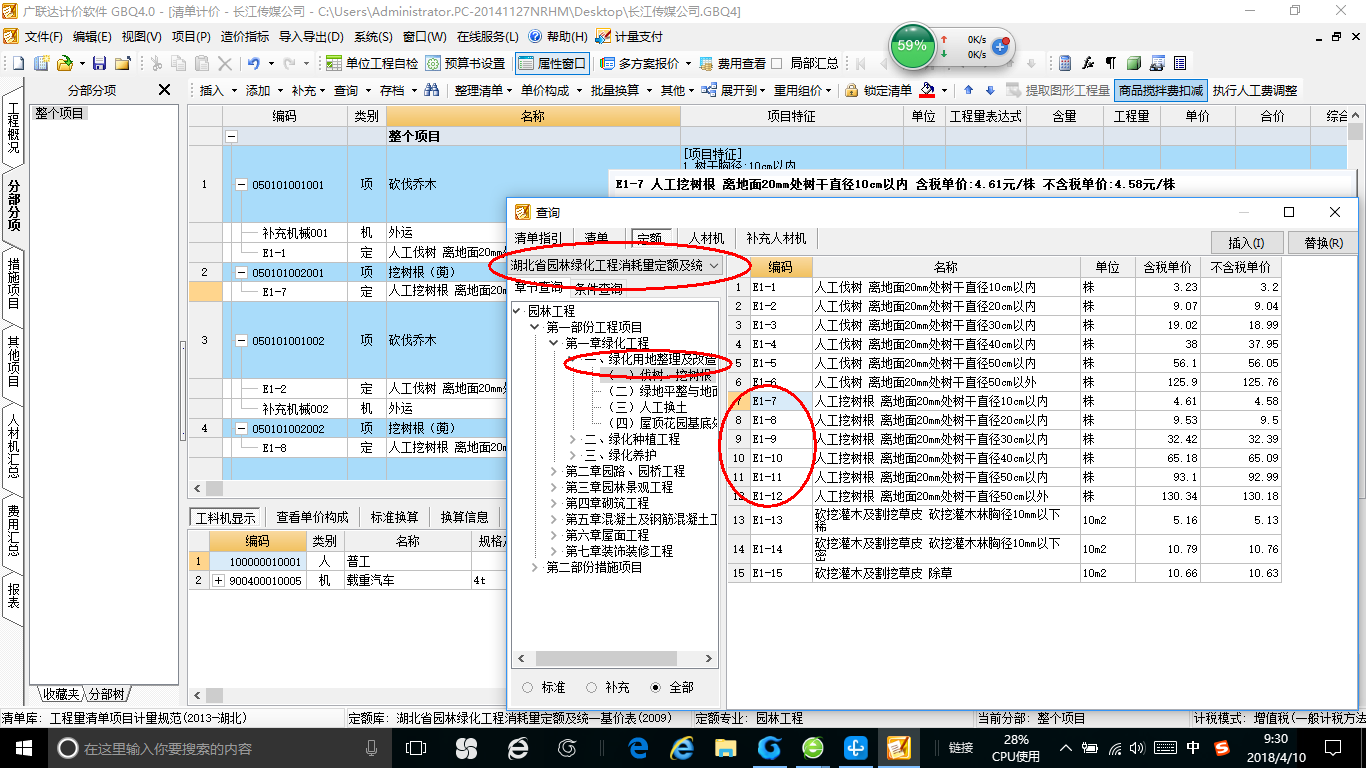The image size is (1366, 768).
Task: Open the 在线服务(L) menu
Action: (x=488, y=36)
